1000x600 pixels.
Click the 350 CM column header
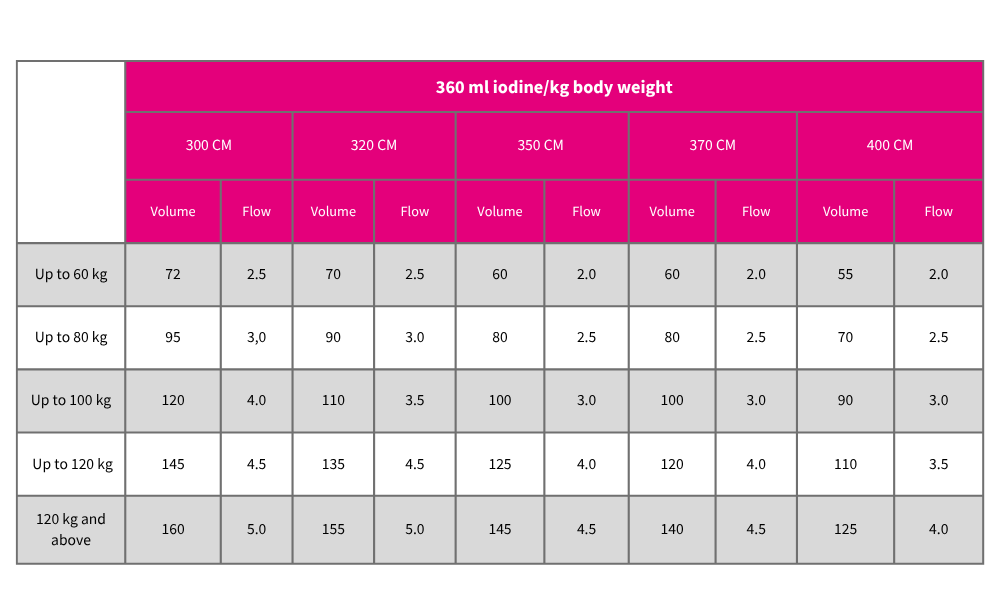coord(540,145)
